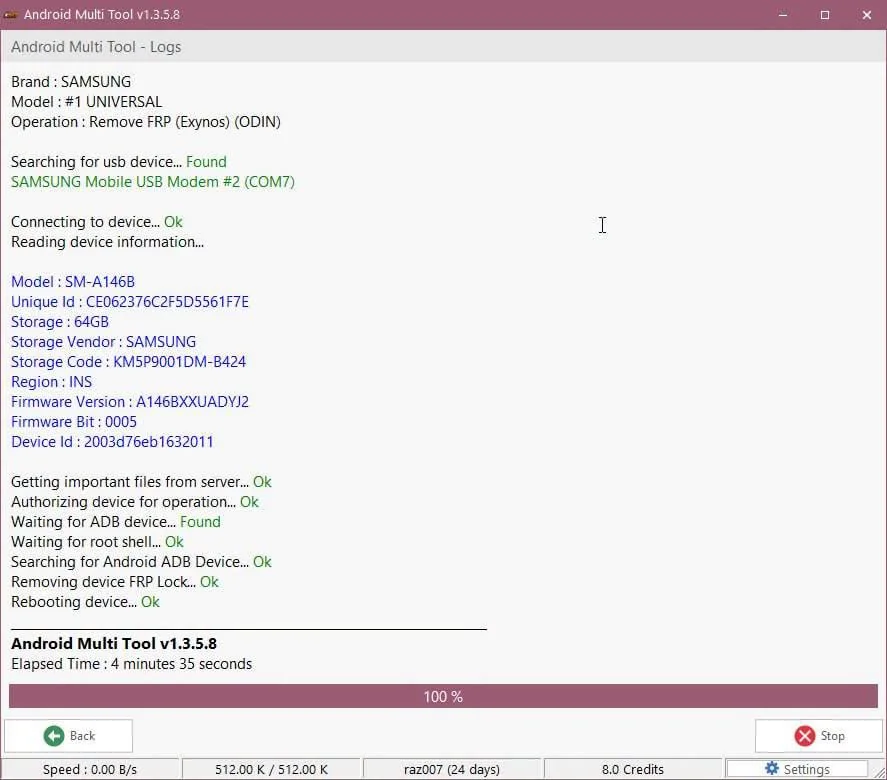Click the app icon in title bar
This screenshot has height=780, width=887.
(x=10, y=15)
